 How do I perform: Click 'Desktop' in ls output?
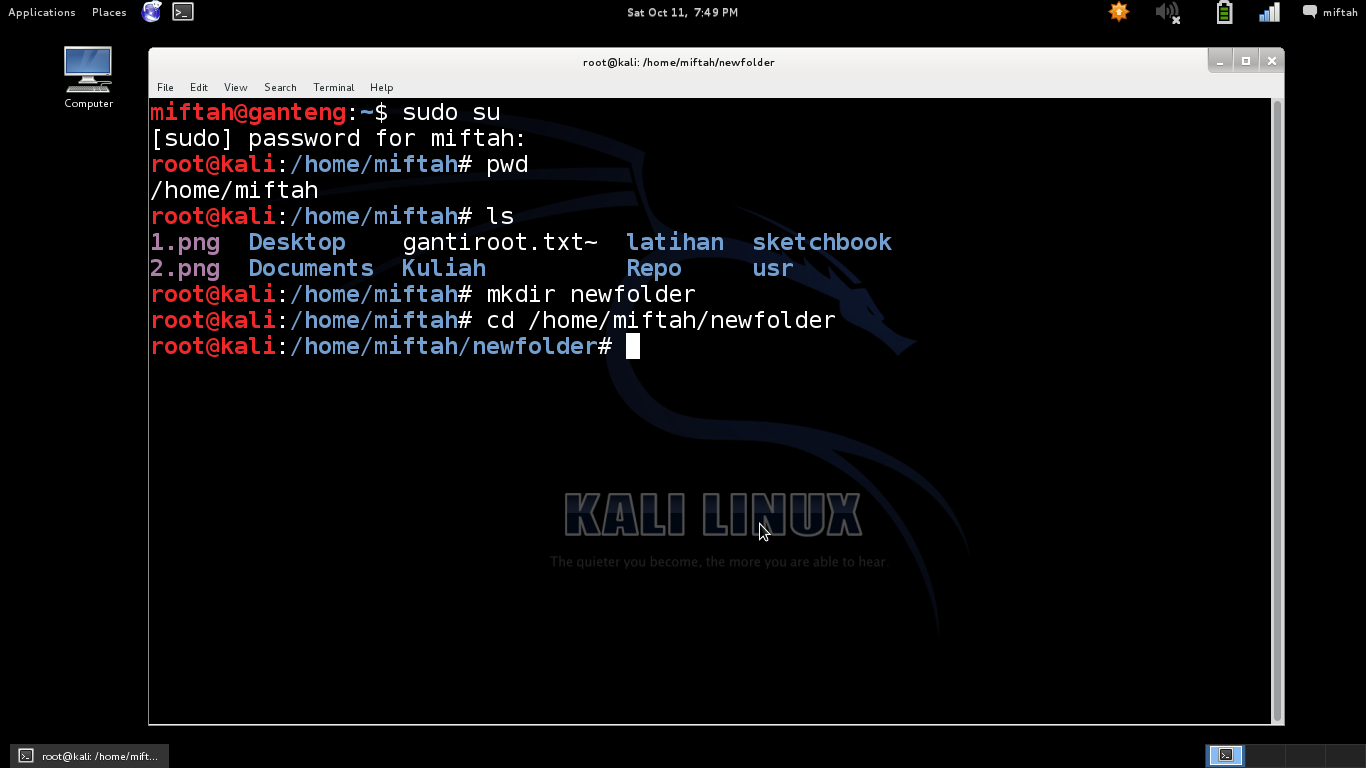pos(297,242)
